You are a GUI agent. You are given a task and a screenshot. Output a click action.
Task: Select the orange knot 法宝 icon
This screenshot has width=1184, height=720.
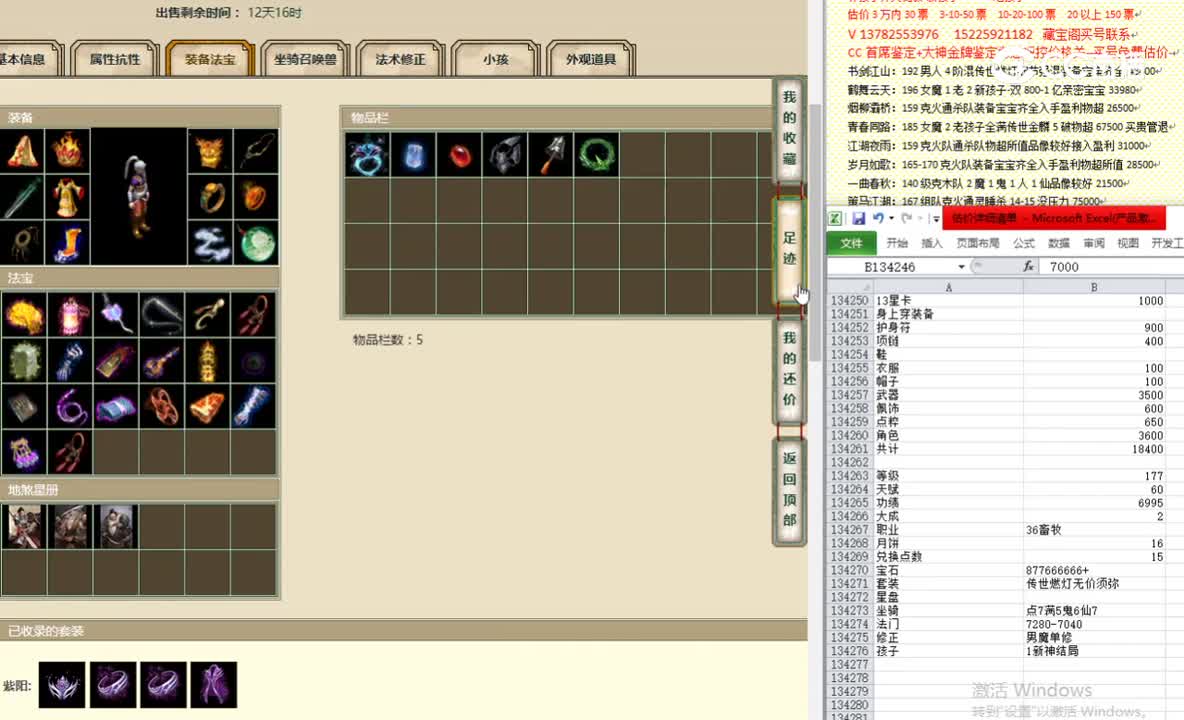point(162,406)
